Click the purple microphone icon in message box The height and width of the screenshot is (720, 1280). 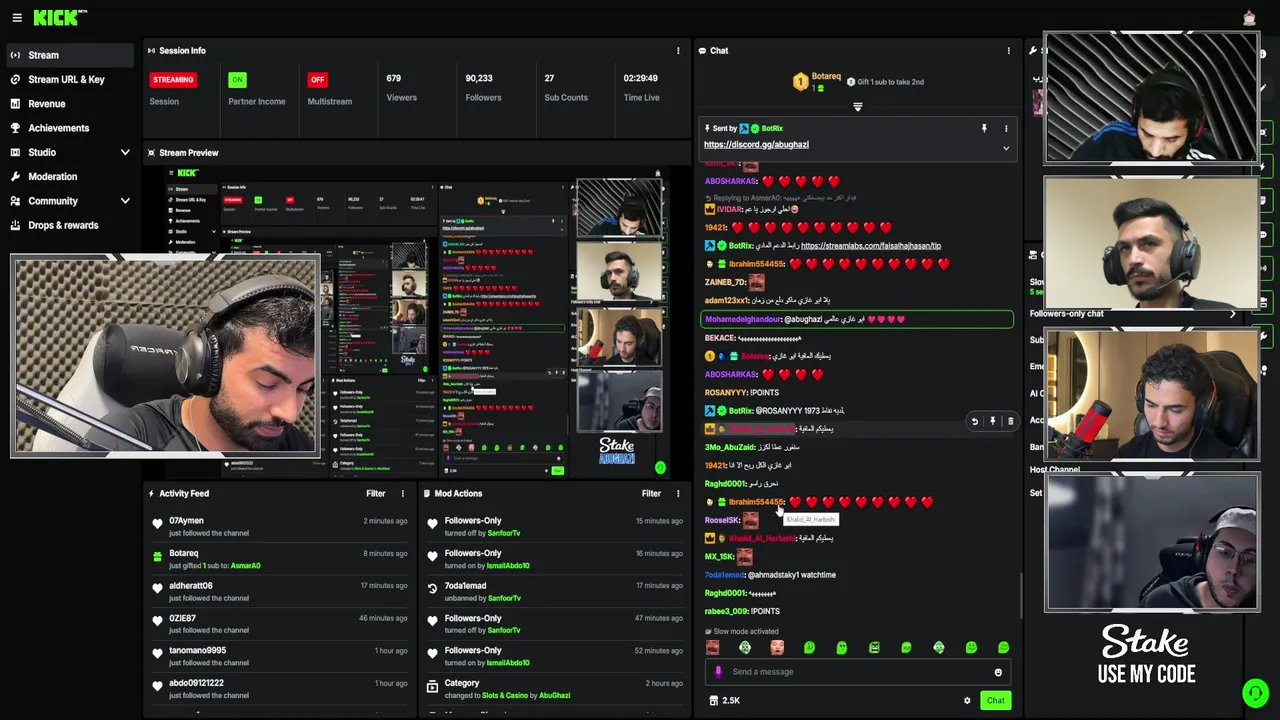click(719, 672)
